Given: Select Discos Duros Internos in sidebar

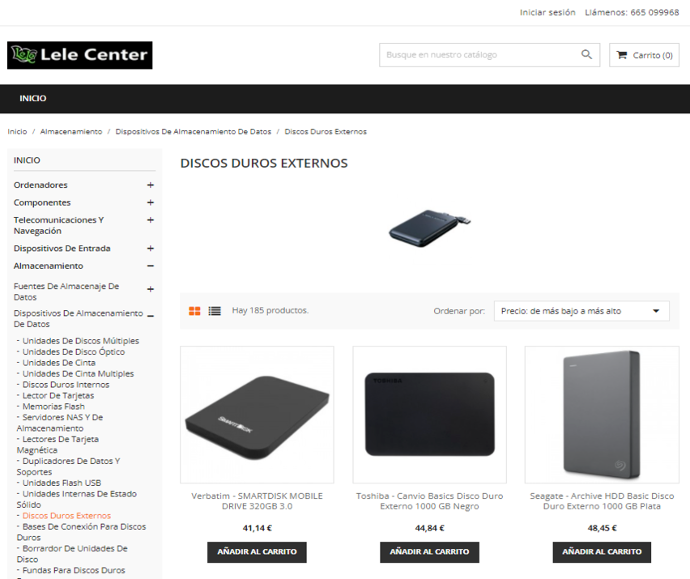Looking at the screenshot, I should coord(66,385).
